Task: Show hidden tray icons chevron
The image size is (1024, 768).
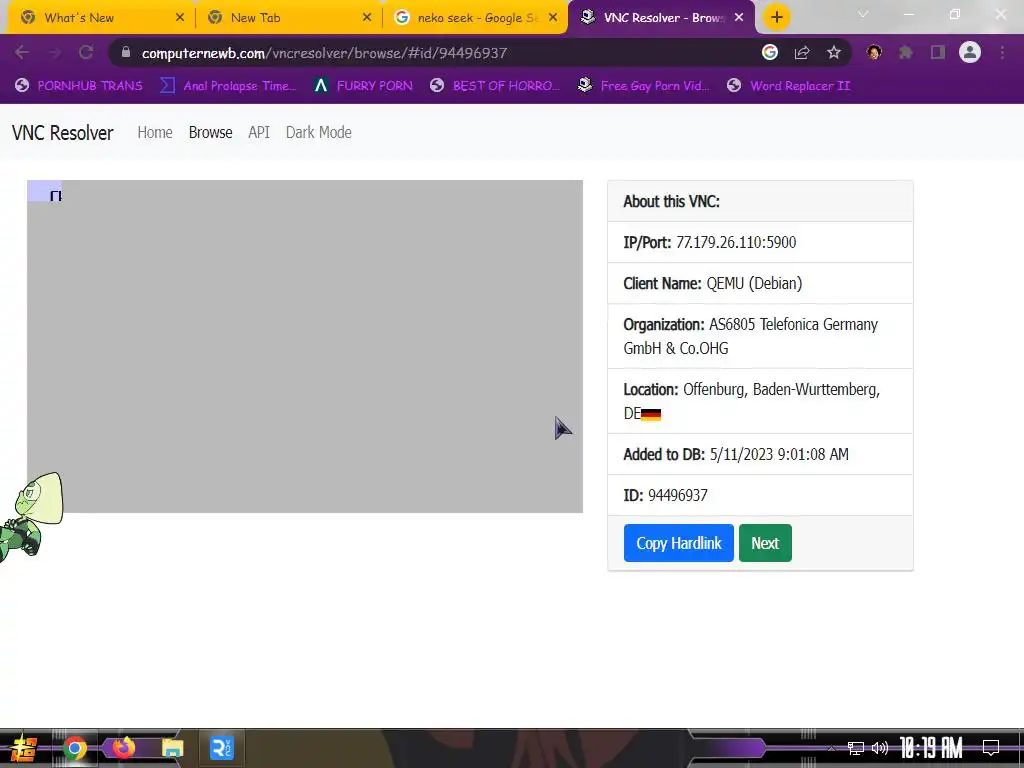Action: coord(831,748)
